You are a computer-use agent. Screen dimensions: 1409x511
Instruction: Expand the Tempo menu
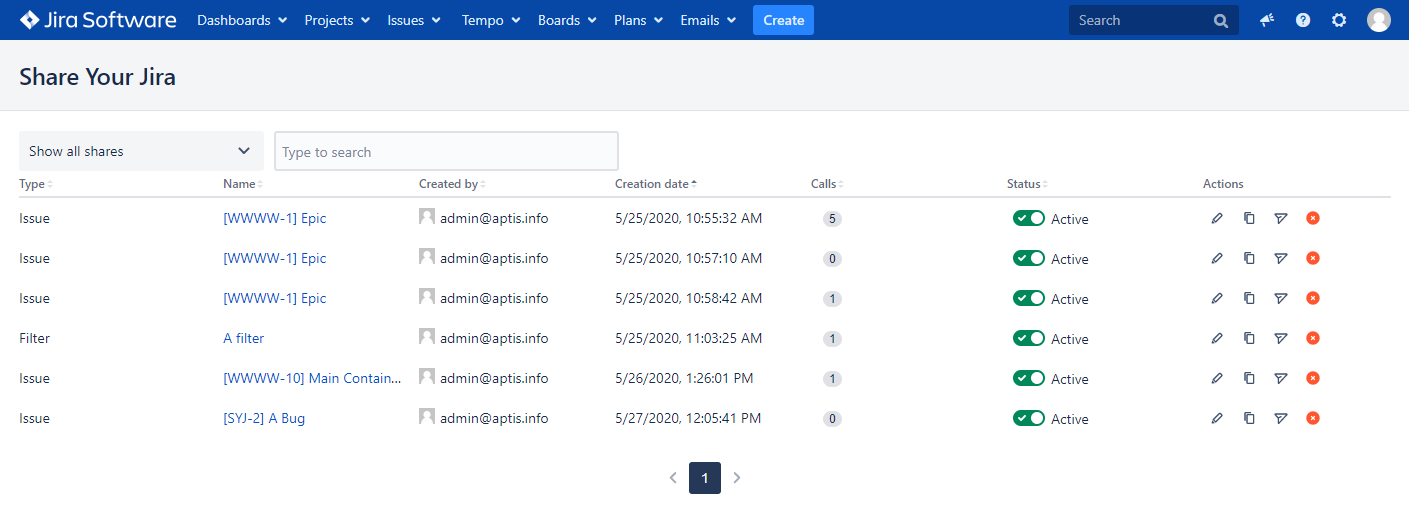491,20
